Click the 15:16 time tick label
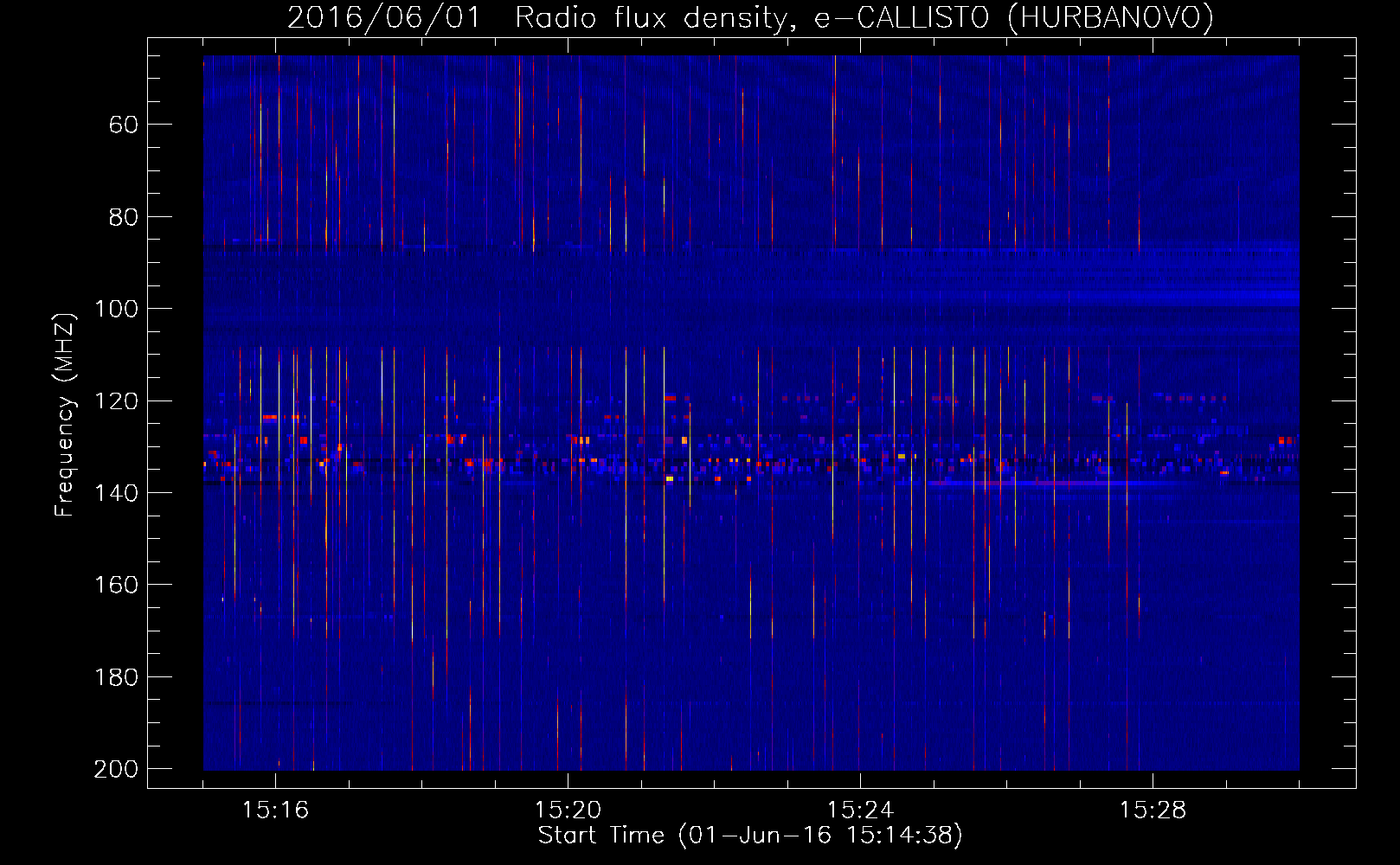1400x865 pixels. click(x=275, y=811)
